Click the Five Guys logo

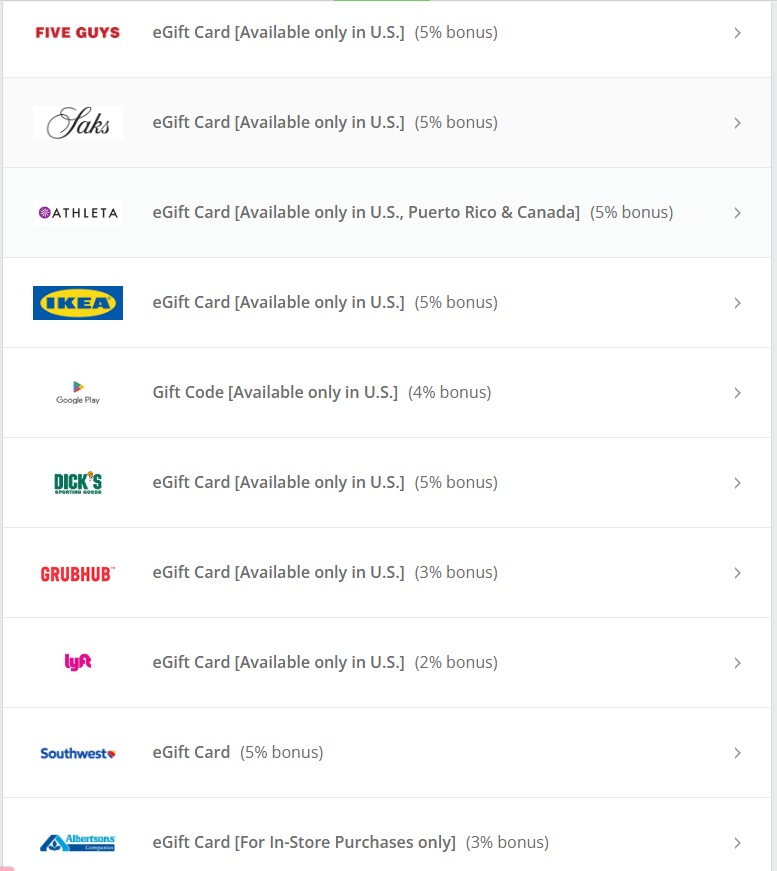[x=78, y=33]
